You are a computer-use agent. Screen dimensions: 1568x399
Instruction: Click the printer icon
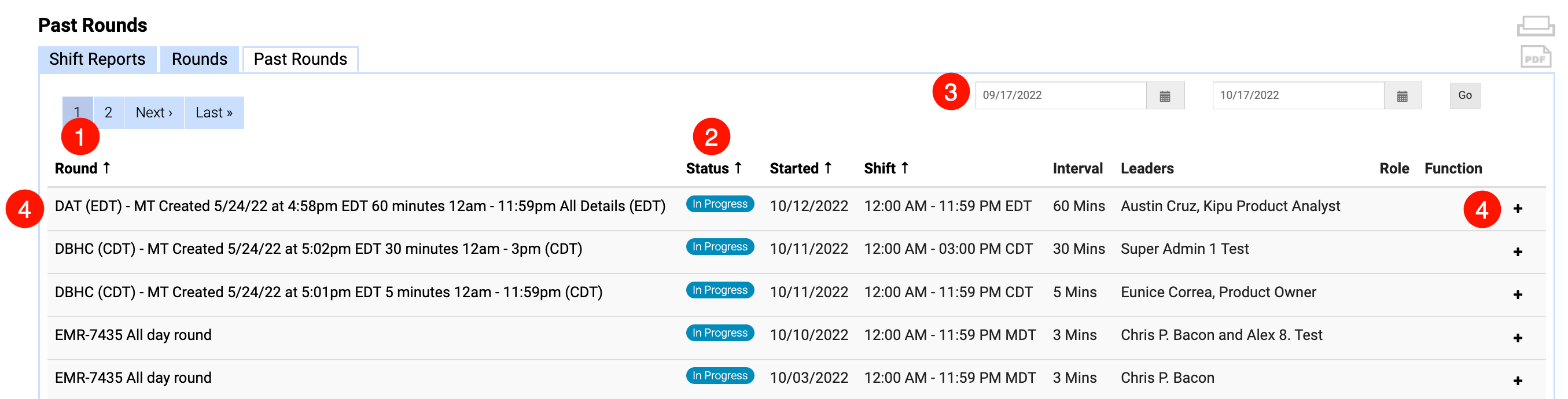[x=1535, y=25]
